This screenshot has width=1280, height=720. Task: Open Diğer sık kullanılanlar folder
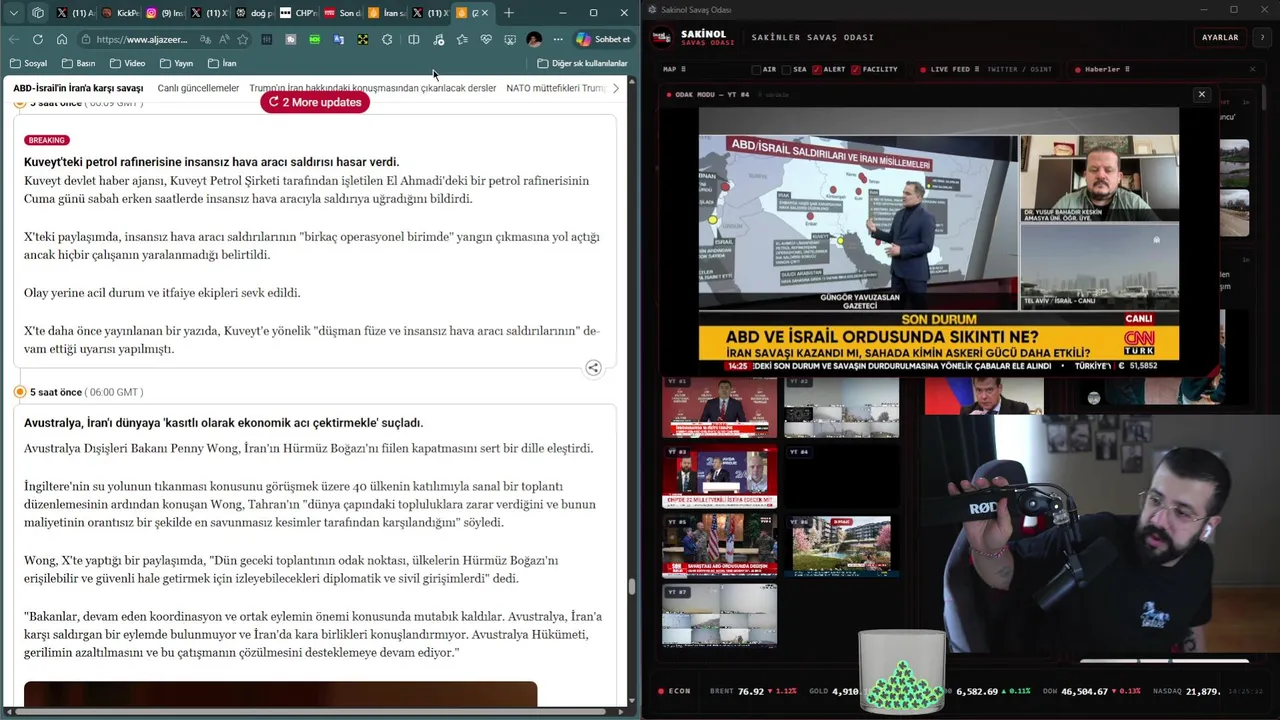pos(583,63)
